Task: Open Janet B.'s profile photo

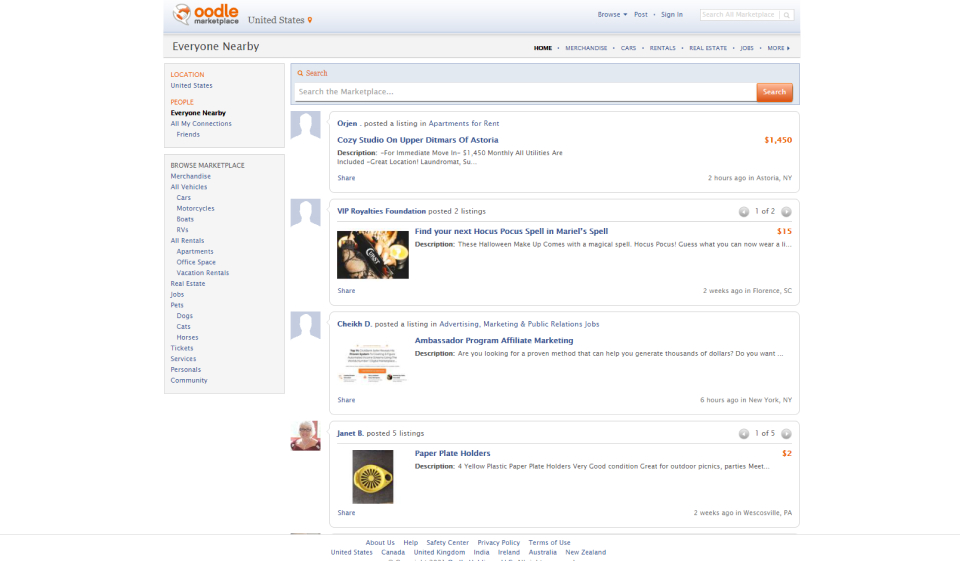Action: click(305, 436)
